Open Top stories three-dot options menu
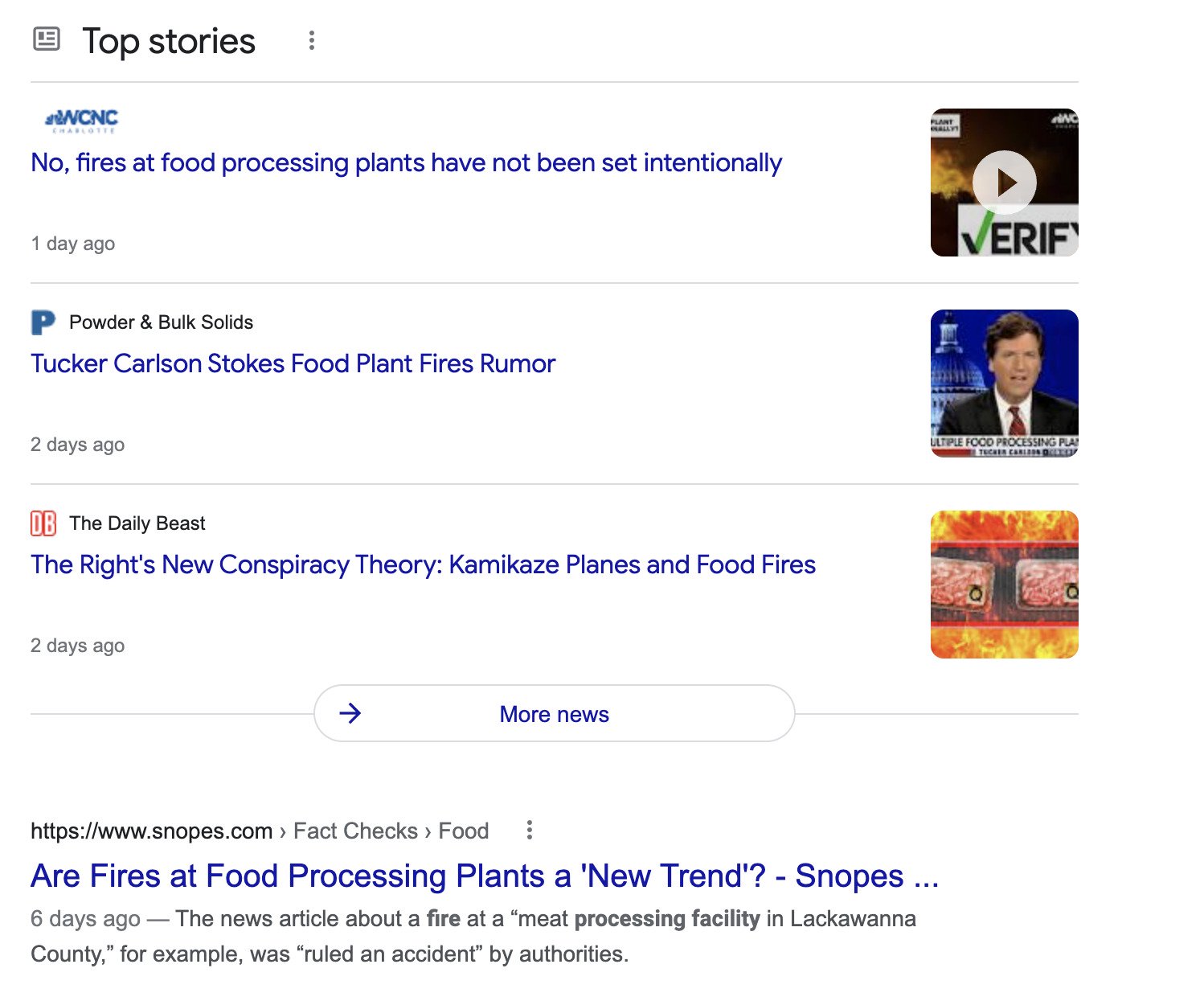 click(312, 40)
